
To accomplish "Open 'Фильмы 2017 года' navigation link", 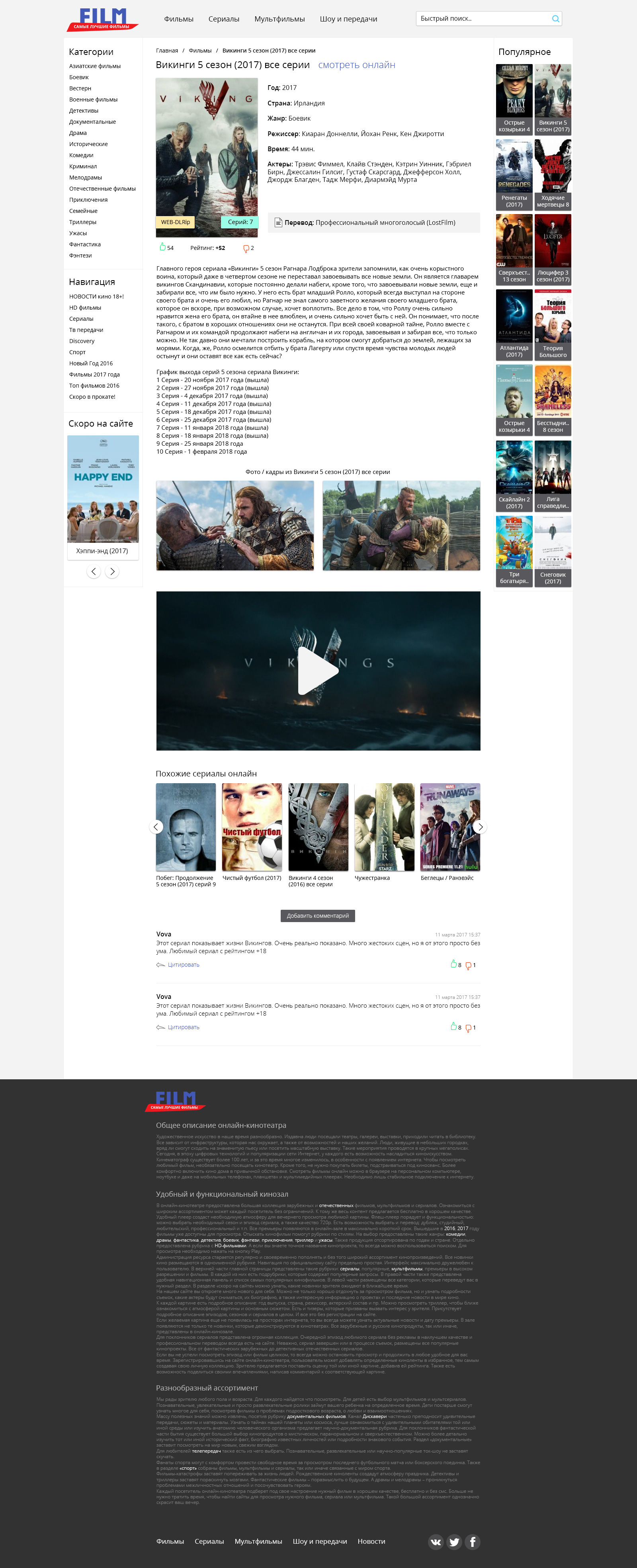I will point(94,374).
